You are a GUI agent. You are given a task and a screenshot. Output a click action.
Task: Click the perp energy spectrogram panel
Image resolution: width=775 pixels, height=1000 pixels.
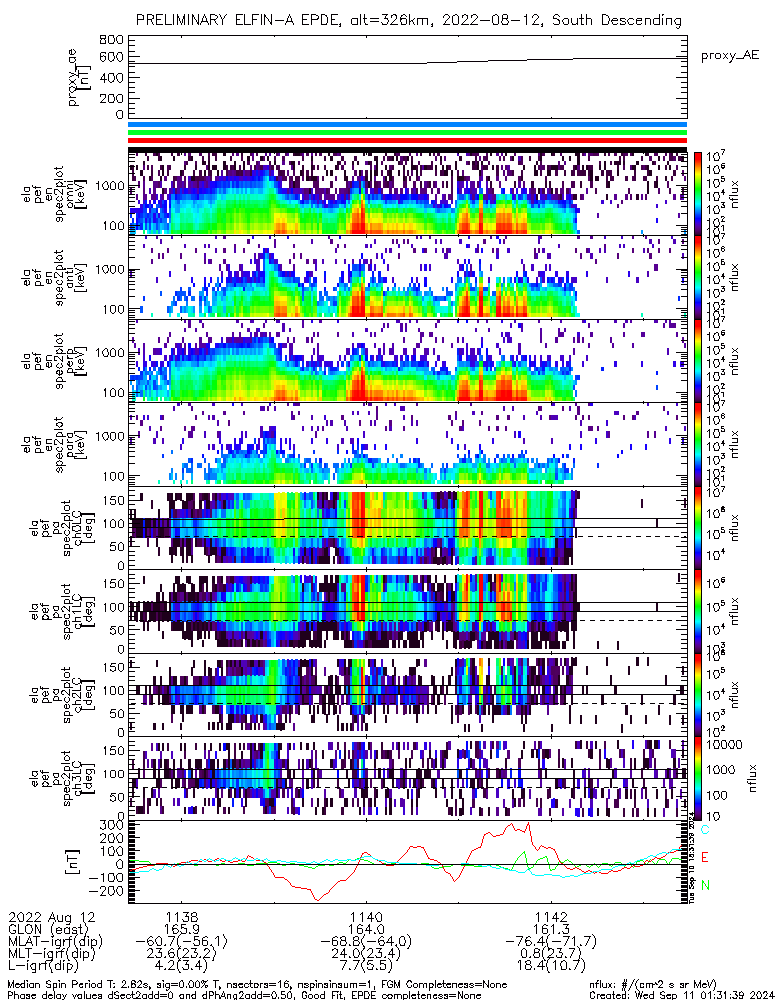pyautogui.click(x=408, y=360)
